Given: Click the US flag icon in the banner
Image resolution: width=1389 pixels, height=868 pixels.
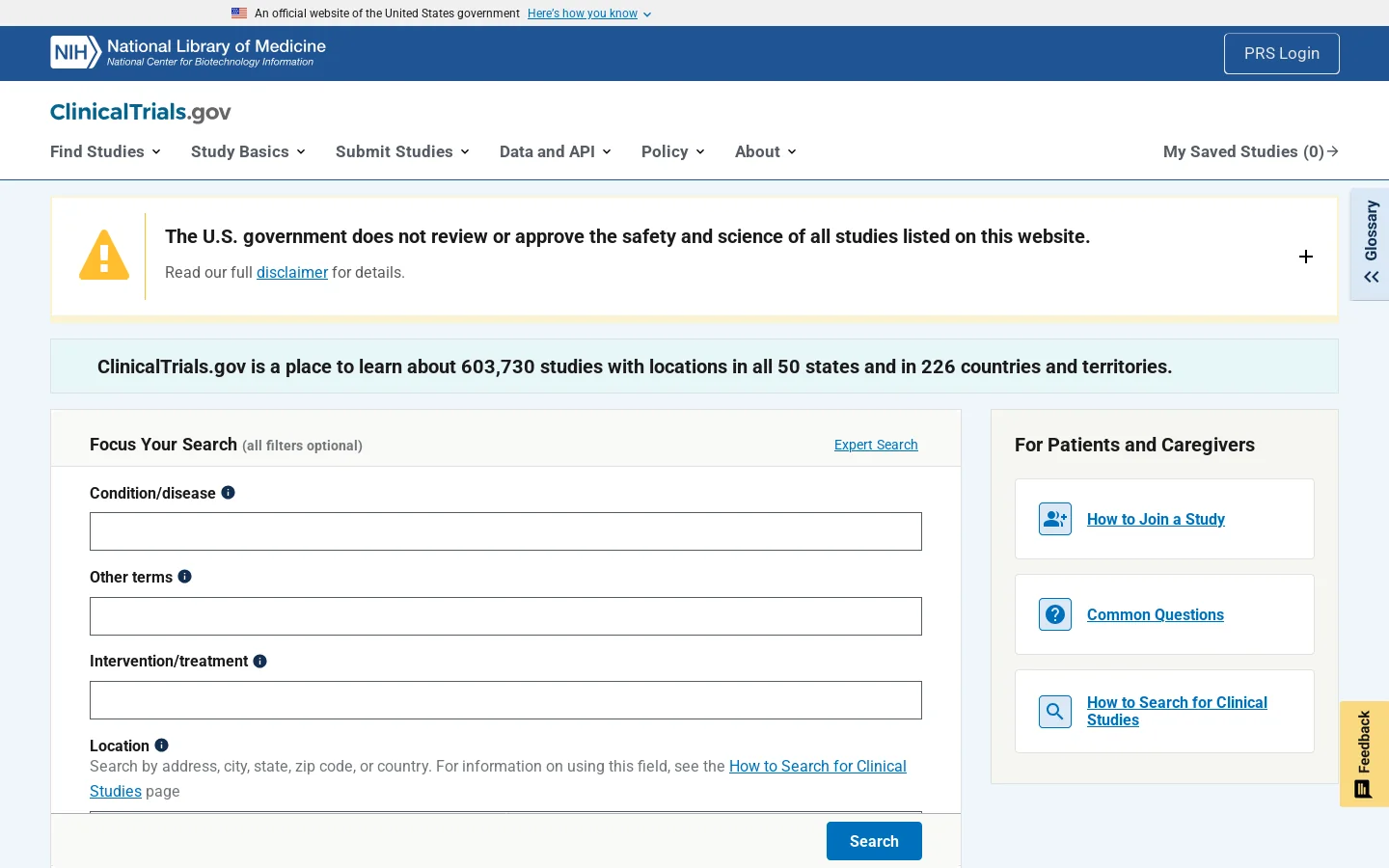Looking at the screenshot, I should 239,14.
